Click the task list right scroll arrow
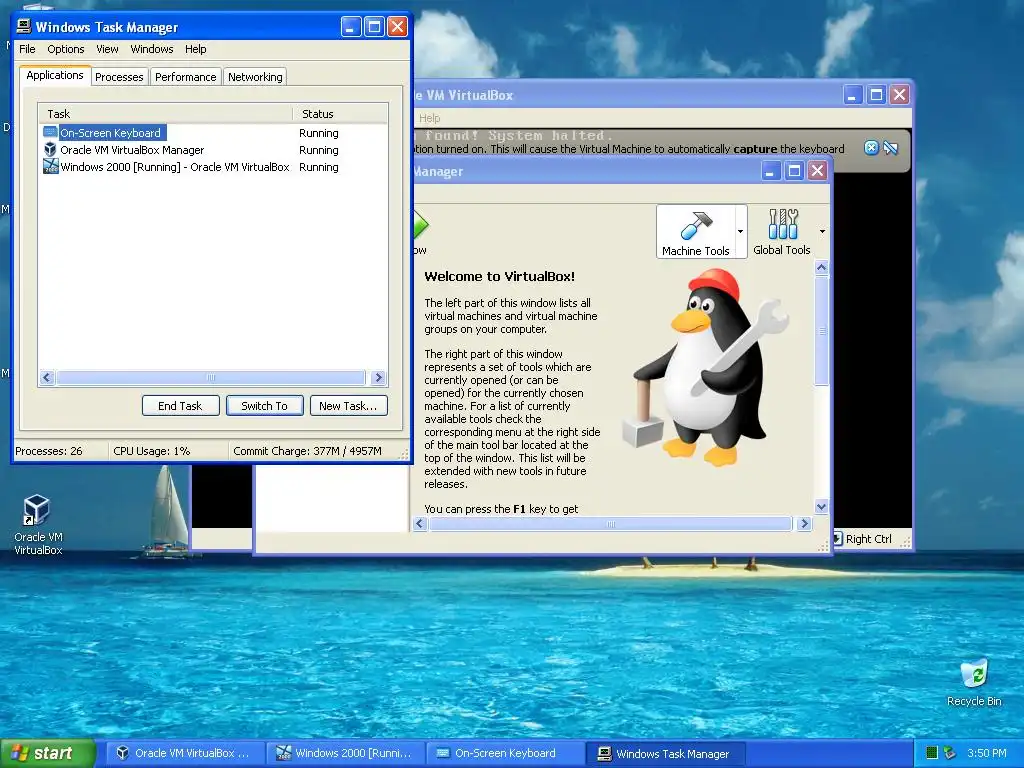This screenshot has width=1024, height=768. click(x=378, y=377)
